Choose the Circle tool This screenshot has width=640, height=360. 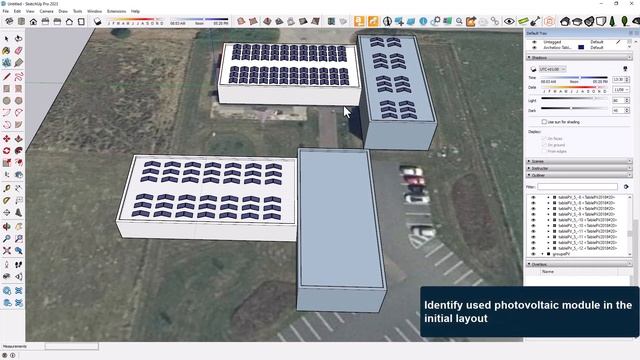[7, 101]
